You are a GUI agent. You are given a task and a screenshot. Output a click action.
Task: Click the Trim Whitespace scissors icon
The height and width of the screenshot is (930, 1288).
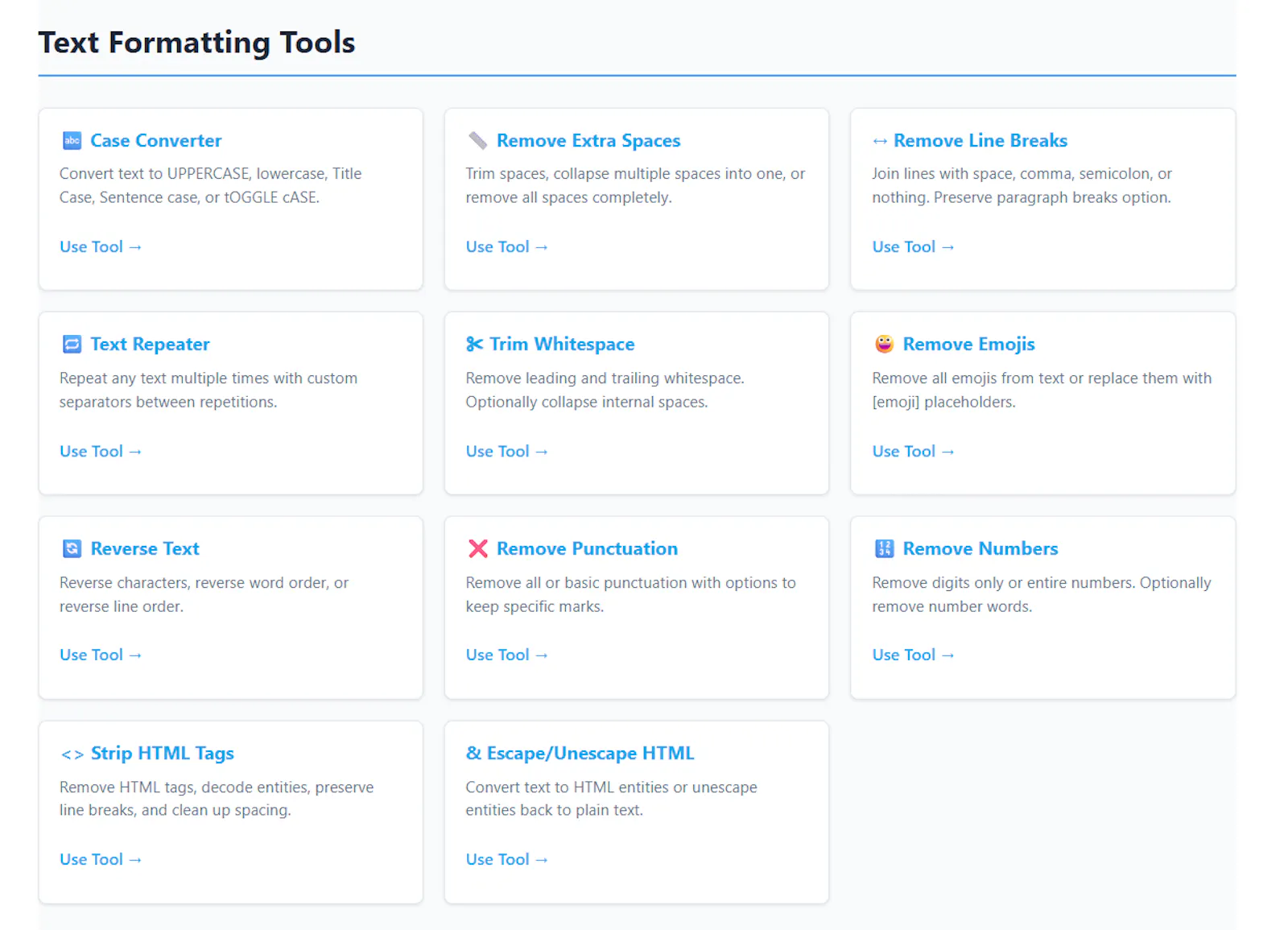point(474,345)
